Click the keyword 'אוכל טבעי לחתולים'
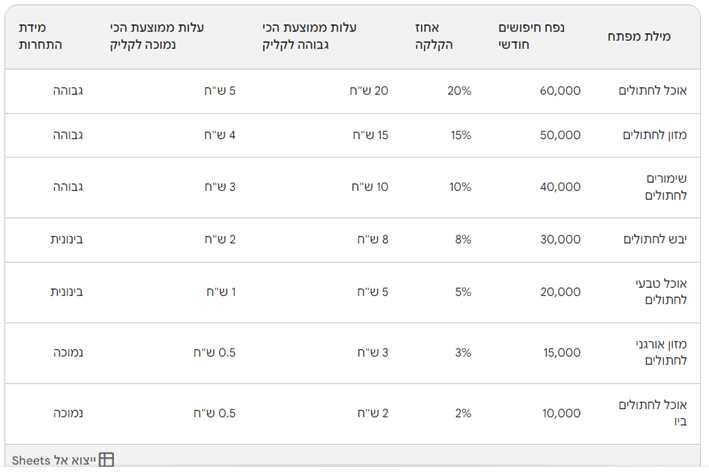Image resolution: width=709 pixels, height=472 pixels. [661, 292]
